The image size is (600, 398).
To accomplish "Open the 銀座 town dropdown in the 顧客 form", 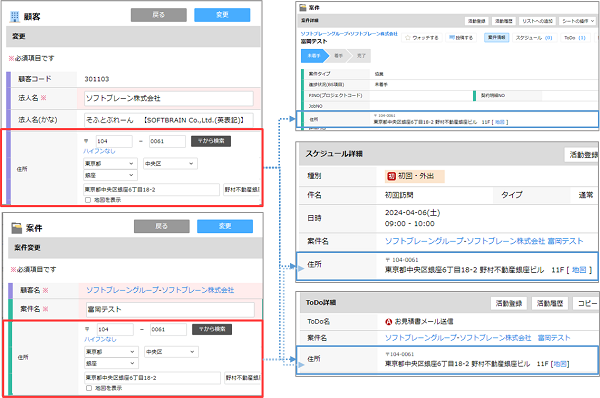I will [110, 175].
